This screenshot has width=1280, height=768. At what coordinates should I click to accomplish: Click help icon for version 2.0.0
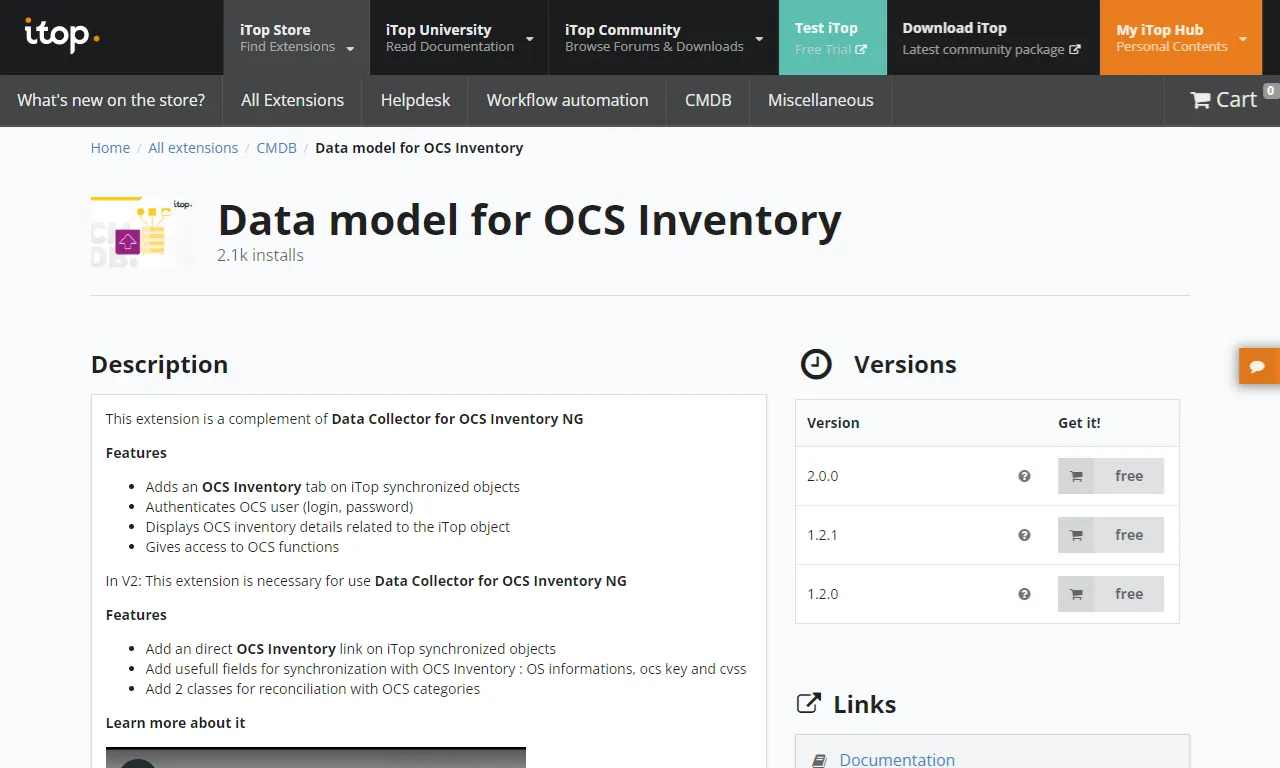click(x=1024, y=476)
